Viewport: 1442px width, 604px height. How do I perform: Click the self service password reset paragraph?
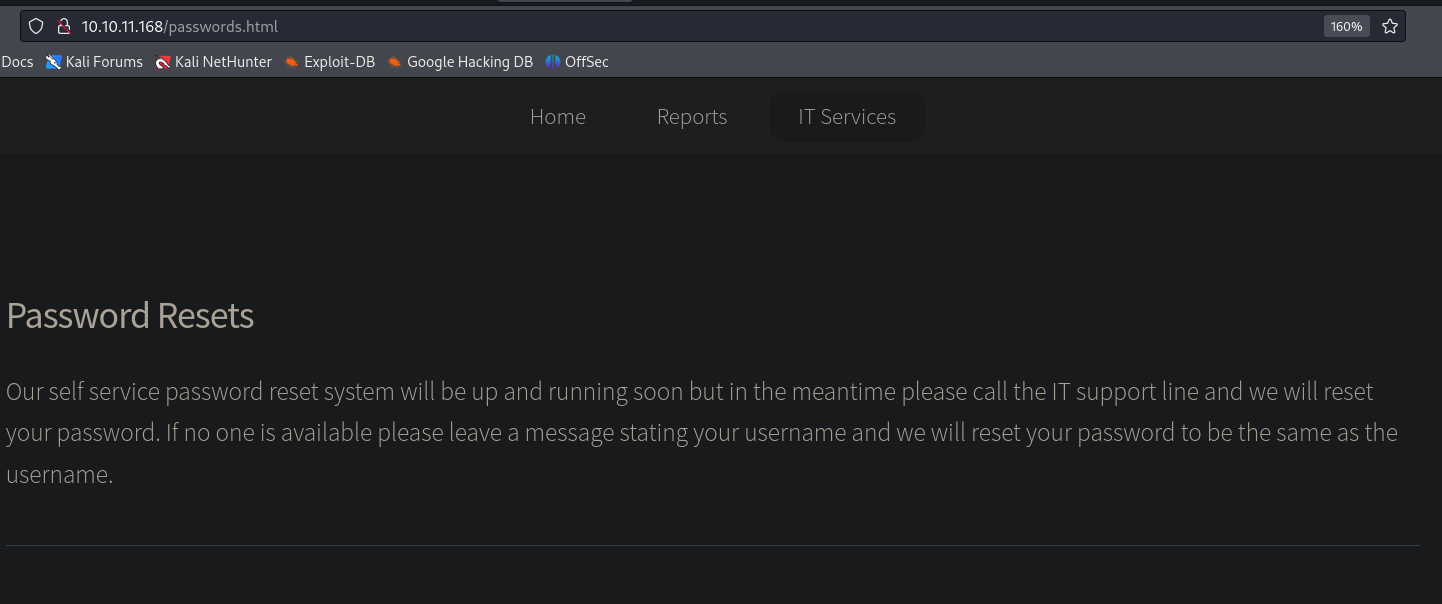700,432
